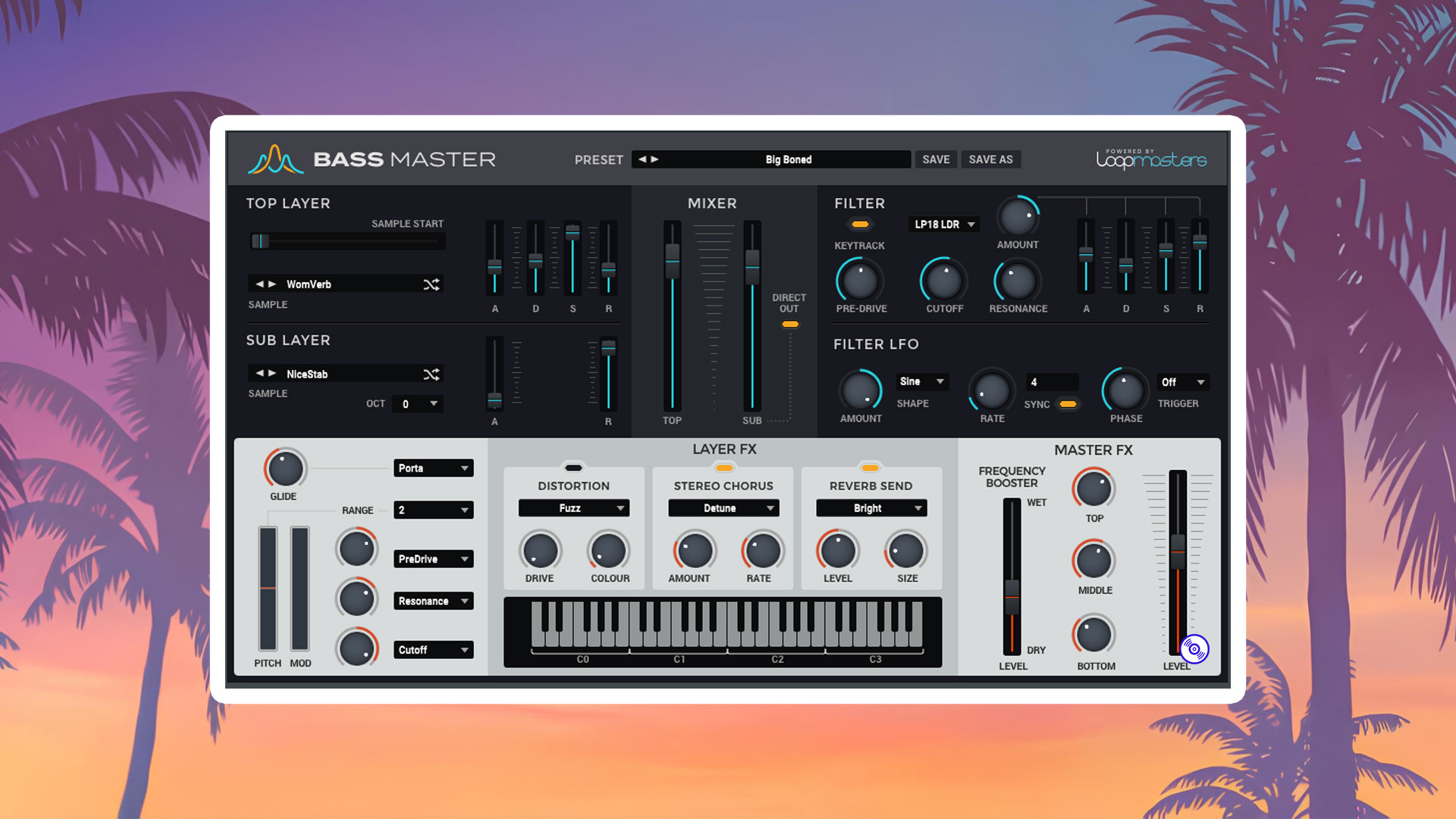Click the next preset arrow icon
This screenshot has width=1456, height=819.
(x=656, y=159)
